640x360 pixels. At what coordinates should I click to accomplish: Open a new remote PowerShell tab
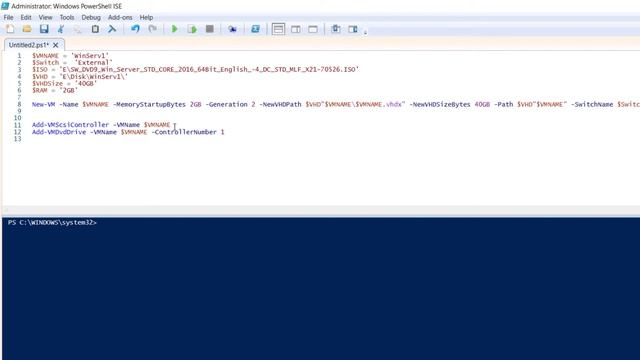[x=232, y=29]
